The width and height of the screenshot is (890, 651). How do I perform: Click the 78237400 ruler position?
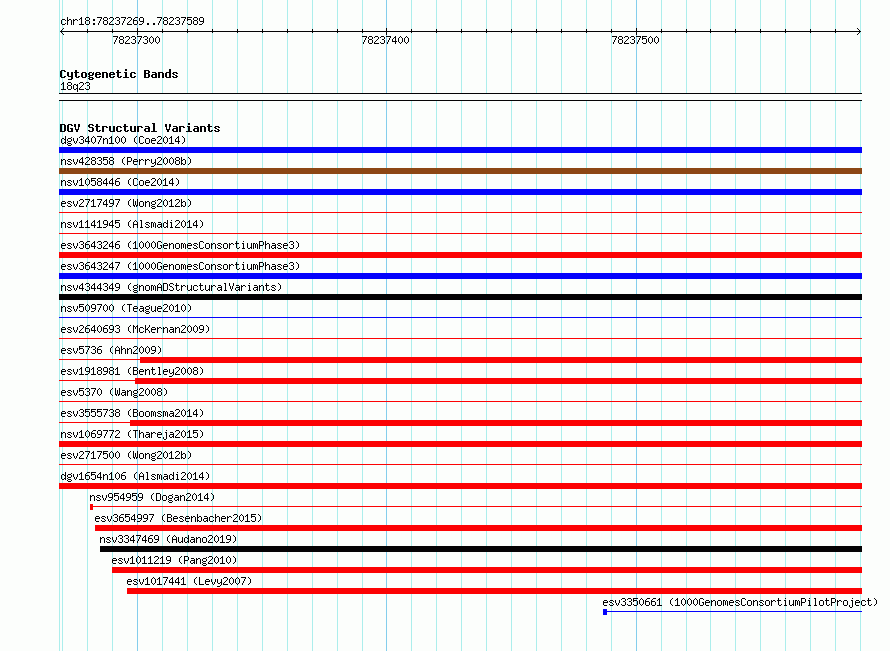click(385, 40)
